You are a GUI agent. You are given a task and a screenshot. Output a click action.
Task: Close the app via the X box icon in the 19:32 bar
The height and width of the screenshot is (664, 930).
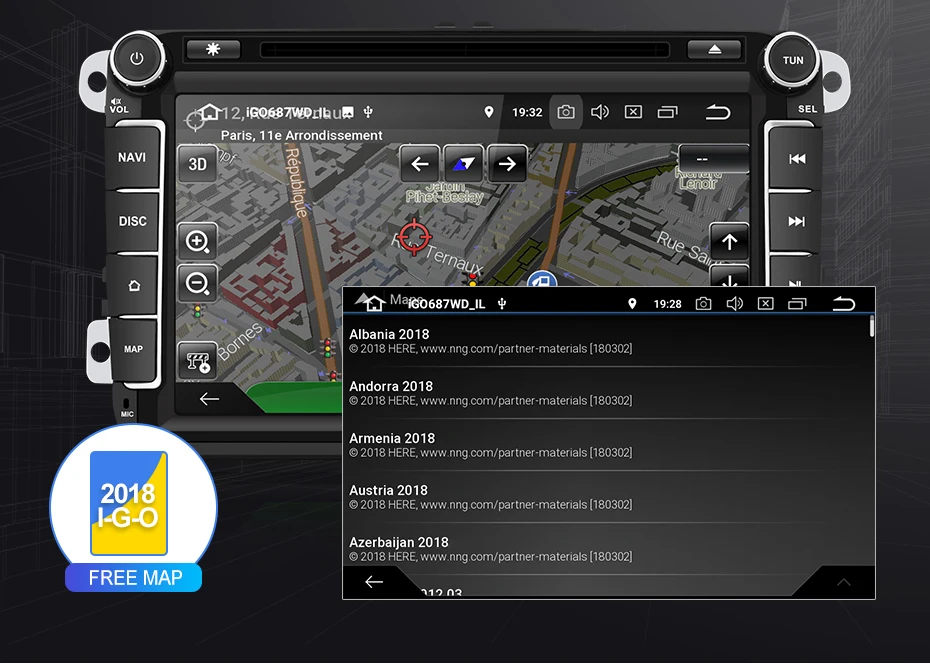tap(633, 112)
